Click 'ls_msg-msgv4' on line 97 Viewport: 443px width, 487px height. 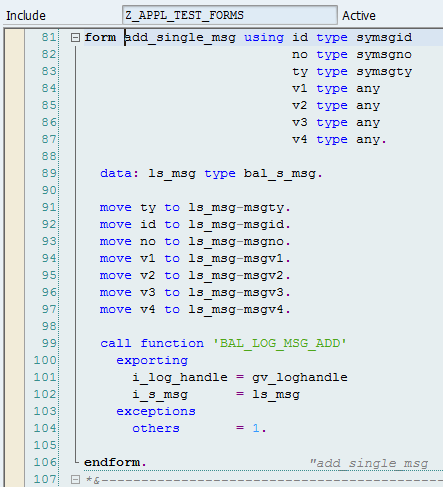[236, 310]
